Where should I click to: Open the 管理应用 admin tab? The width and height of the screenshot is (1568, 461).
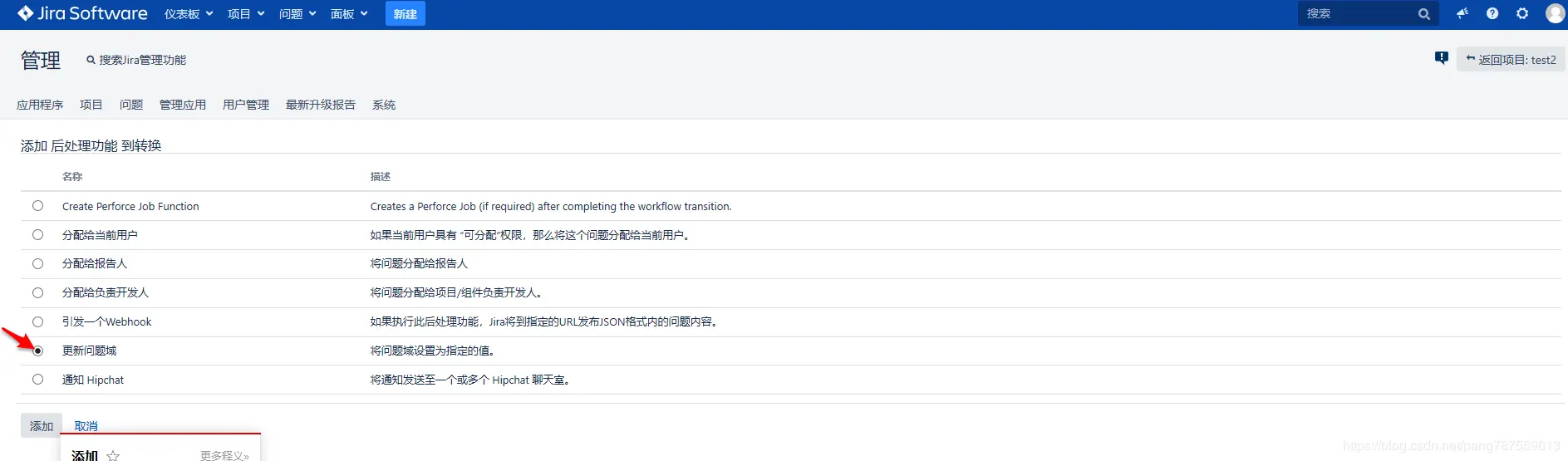183,105
